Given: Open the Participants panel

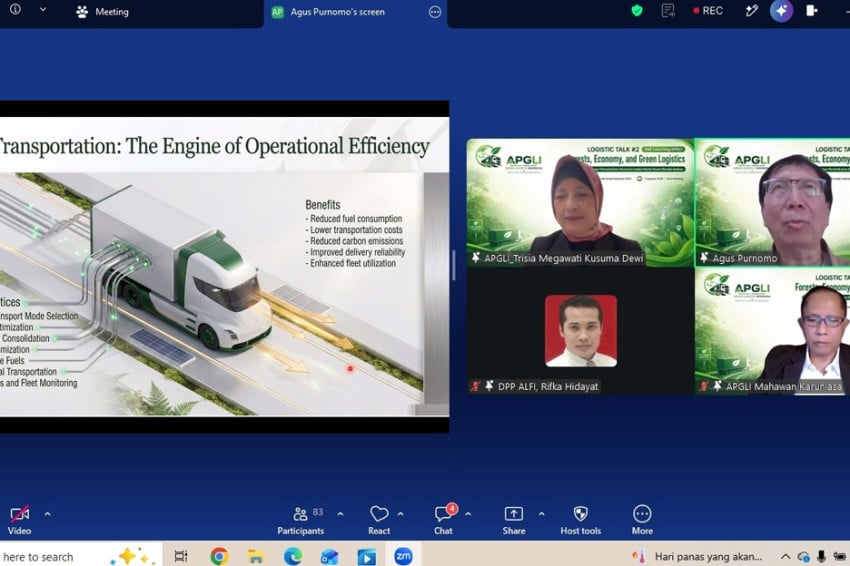Looking at the screenshot, I should 301,520.
